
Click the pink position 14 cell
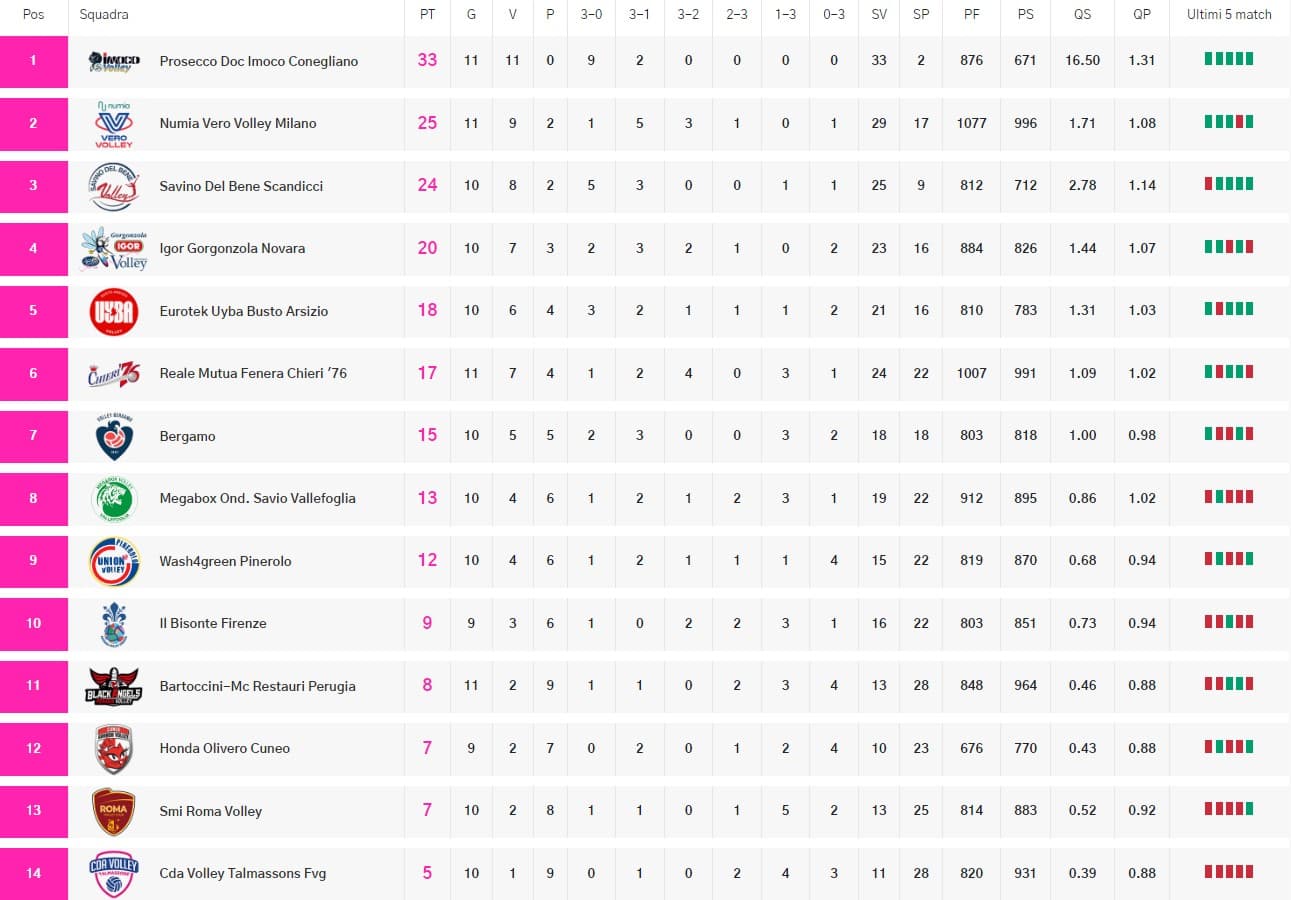[34, 873]
